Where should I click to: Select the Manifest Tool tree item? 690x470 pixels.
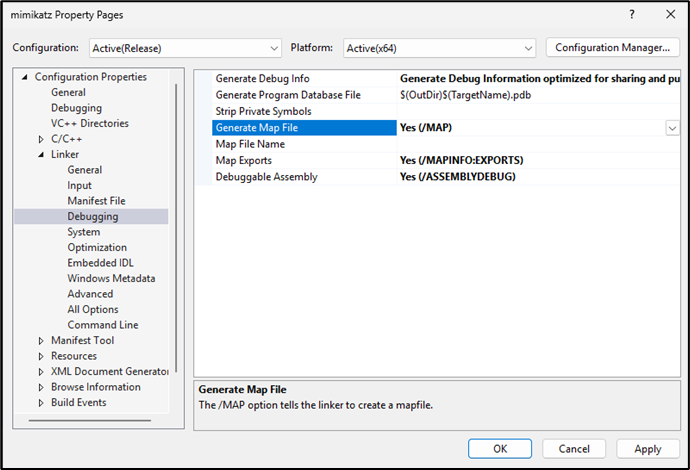82,340
